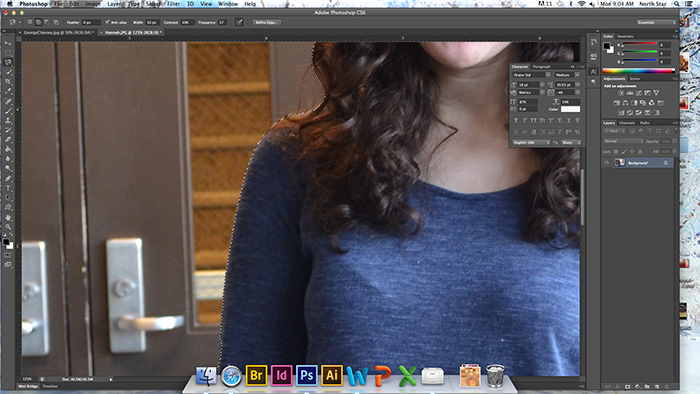Image resolution: width=700 pixels, height=394 pixels.
Task: Toggle Strikethrough in Character panel
Action: (577, 120)
